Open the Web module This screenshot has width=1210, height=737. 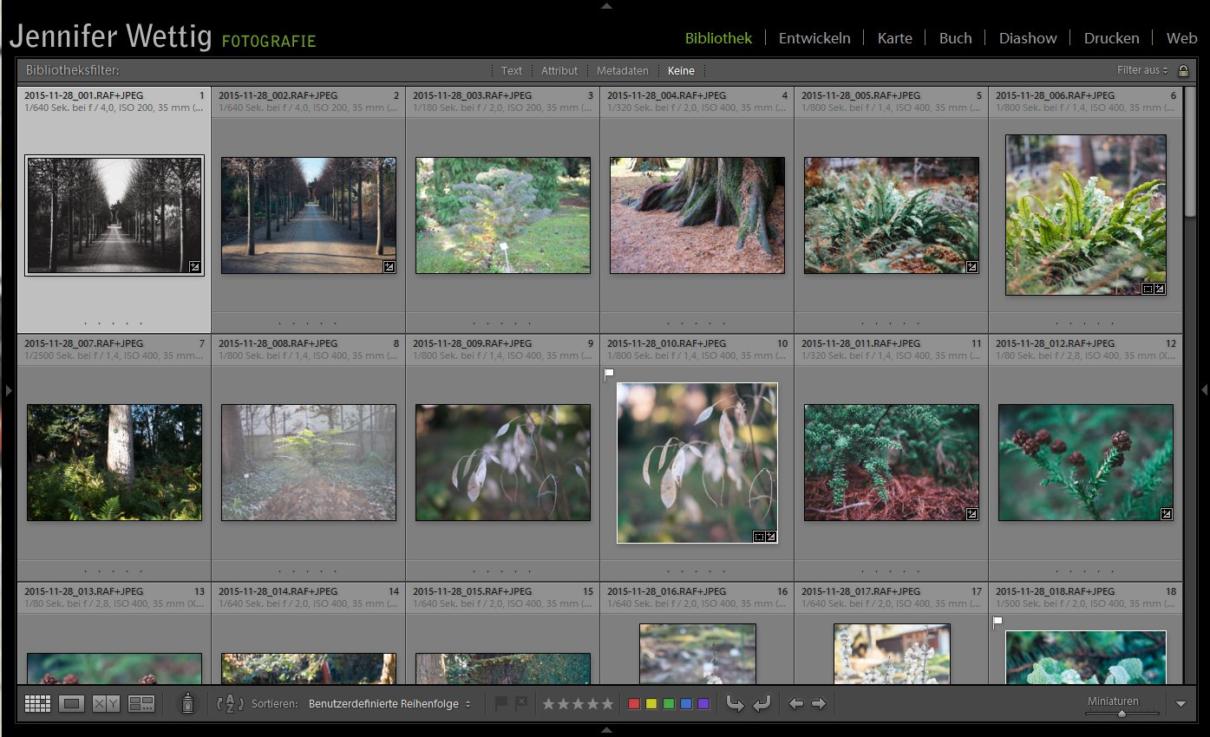(1181, 38)
